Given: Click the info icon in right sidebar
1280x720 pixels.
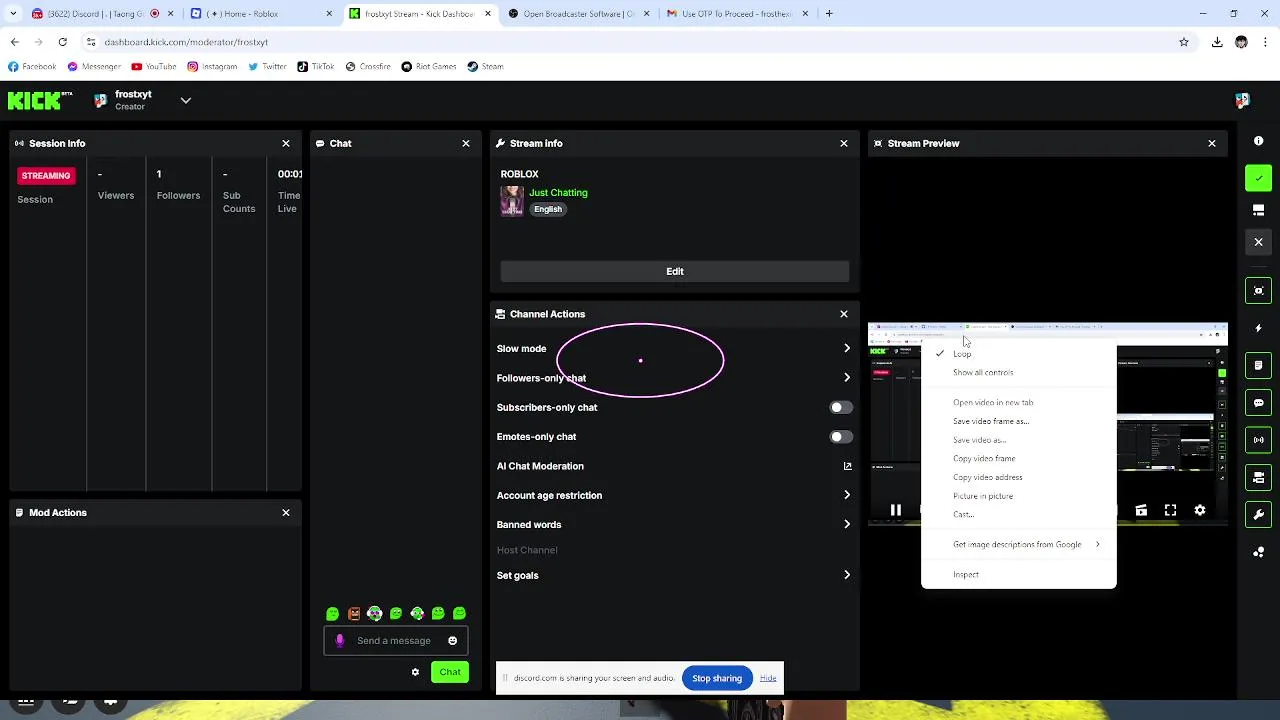Looking at the screenshot, I should 1258,141.
